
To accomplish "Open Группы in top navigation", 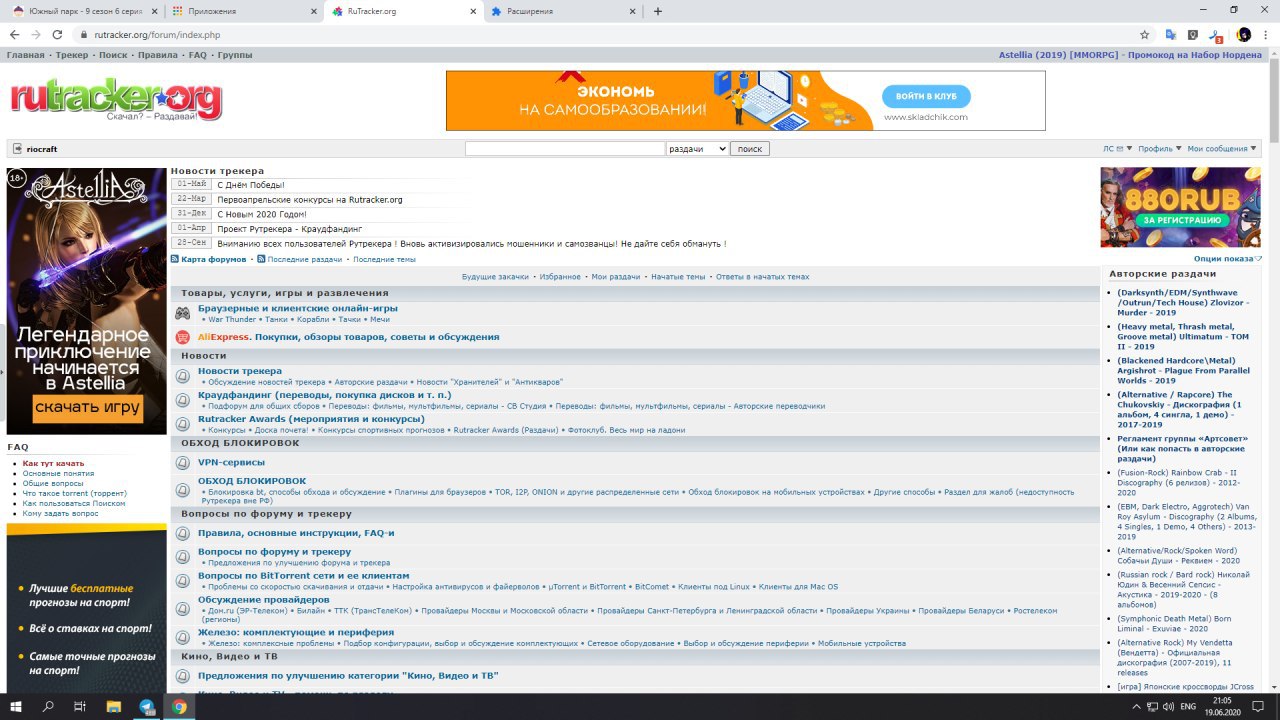I will pyautogui.click(x=235, y=55).
